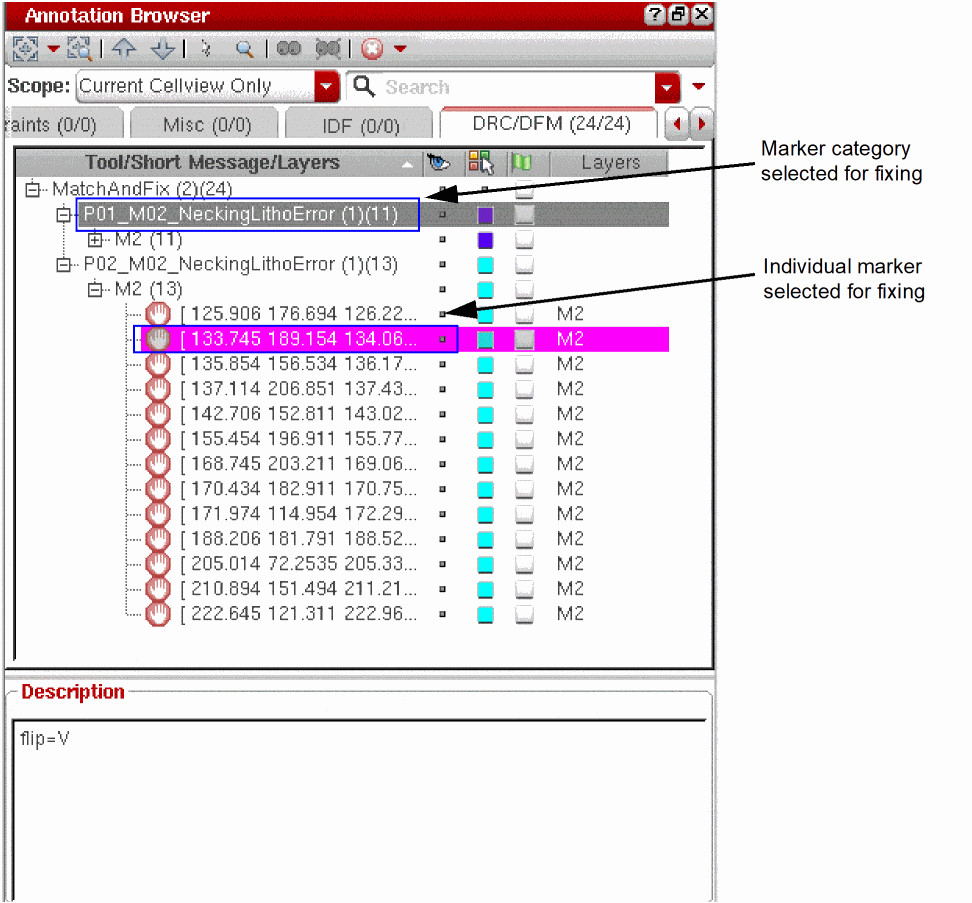972x903 pixels.
Task: Click into the Search input field
Action: click(518, 87)
